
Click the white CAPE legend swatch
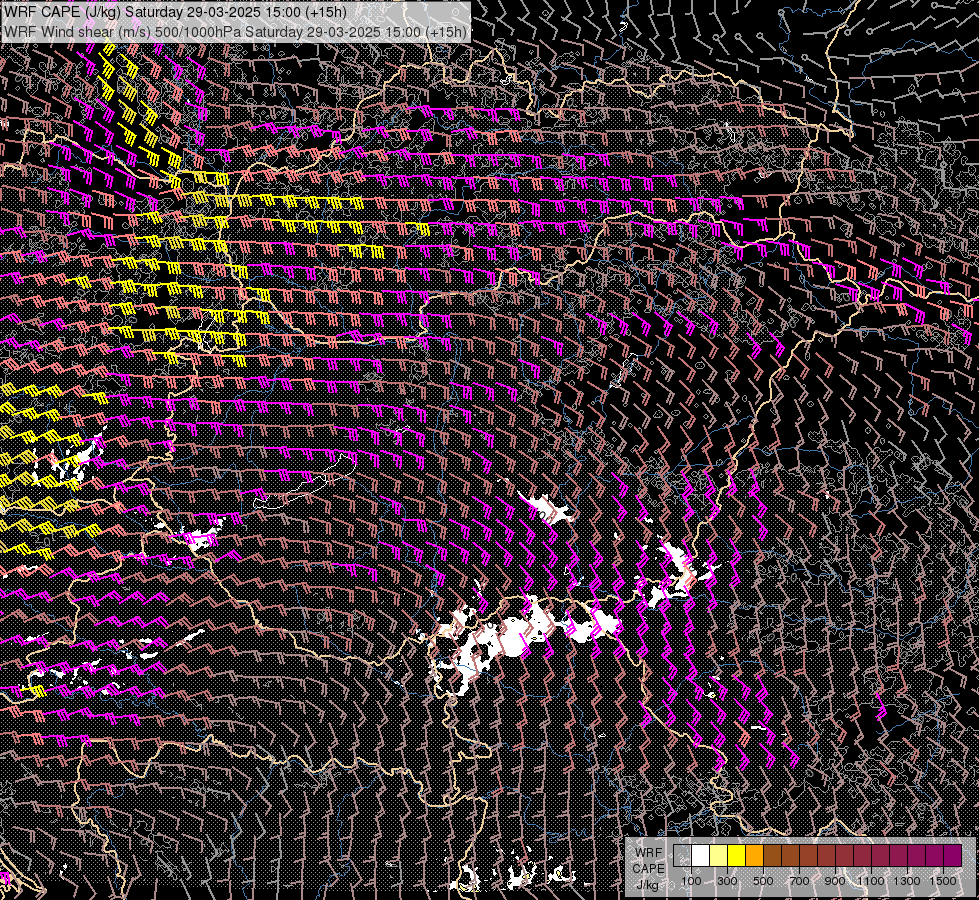click(x=701, y=856)
